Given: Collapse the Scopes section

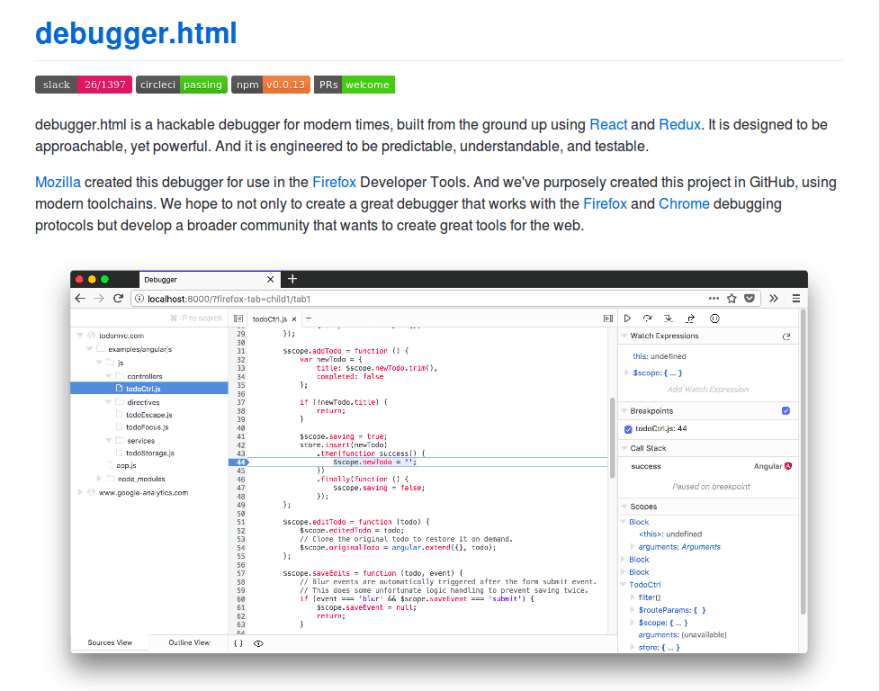Looking at the screenshot, I should (624, 506).
